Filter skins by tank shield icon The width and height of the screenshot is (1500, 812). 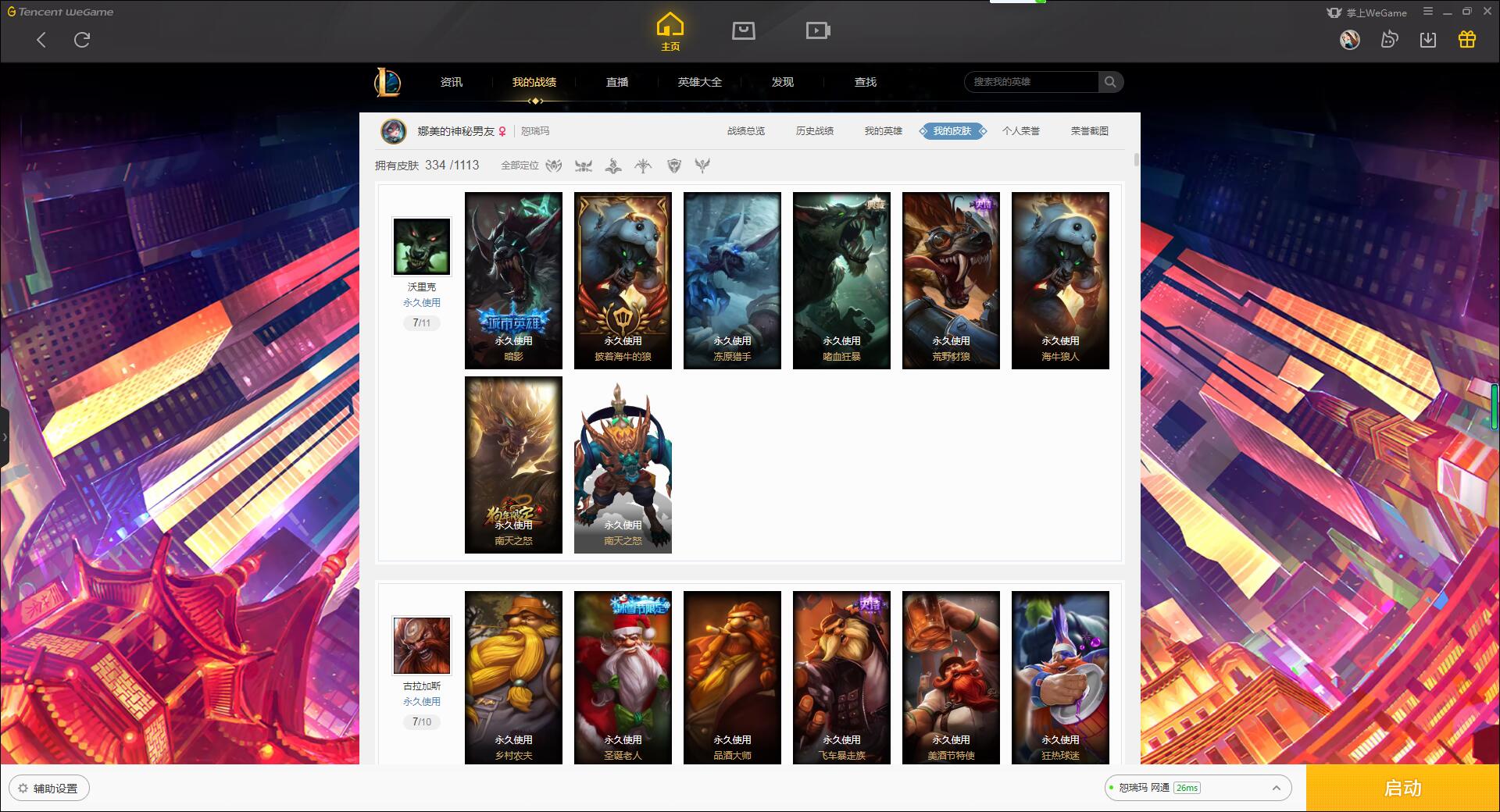[674, 166]
